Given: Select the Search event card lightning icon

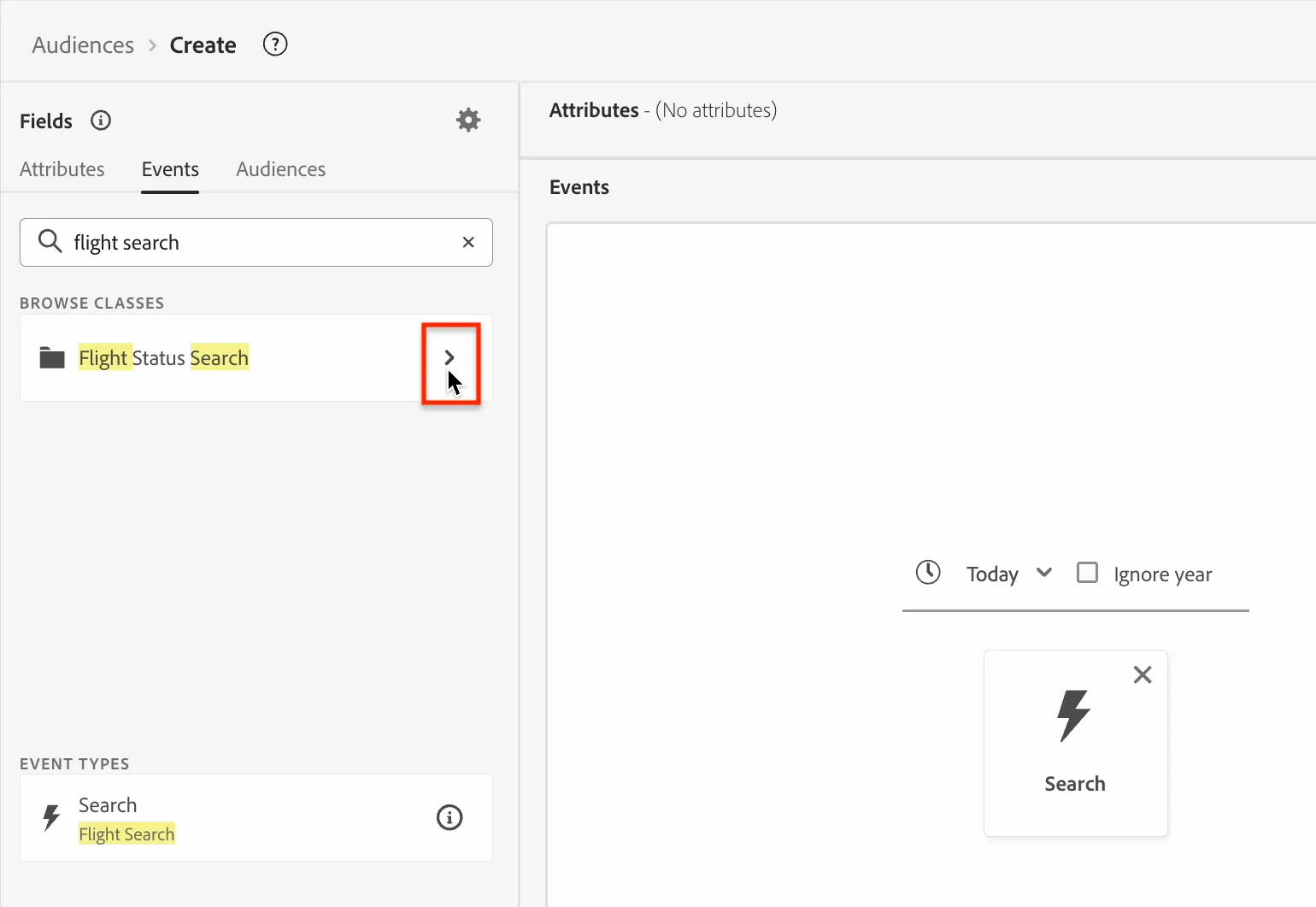Looking at the screenshot, I should pyautogui.click(x=1074, y=716).
